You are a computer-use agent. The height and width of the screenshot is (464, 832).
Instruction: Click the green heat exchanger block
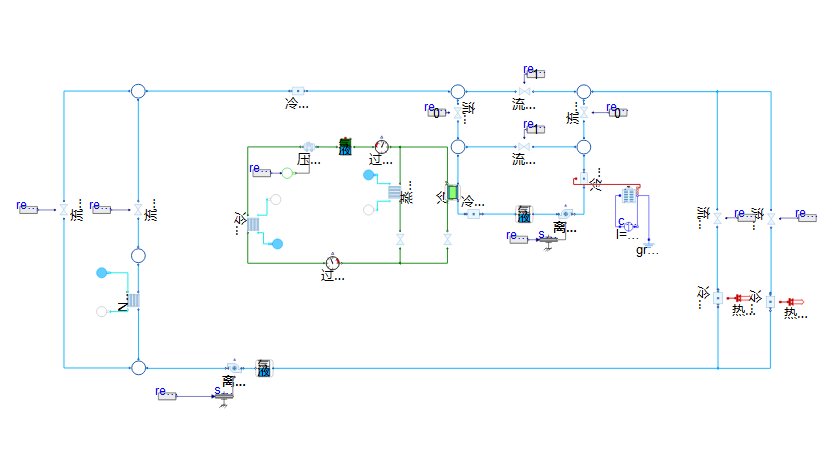pos(453,191)
